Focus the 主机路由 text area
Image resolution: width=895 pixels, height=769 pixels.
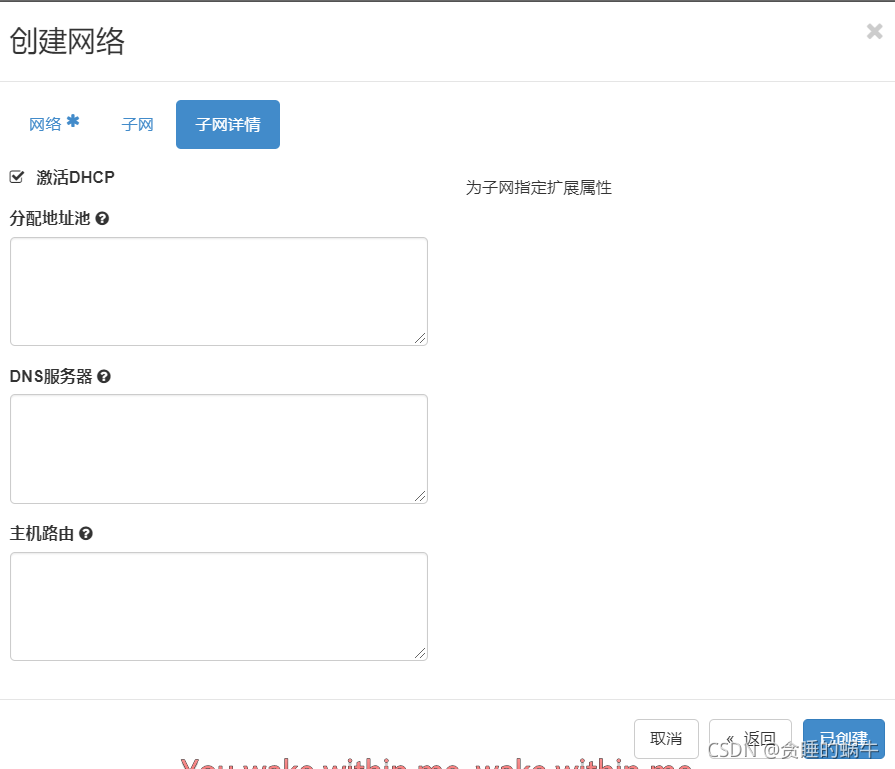click(x=219, y=606)
